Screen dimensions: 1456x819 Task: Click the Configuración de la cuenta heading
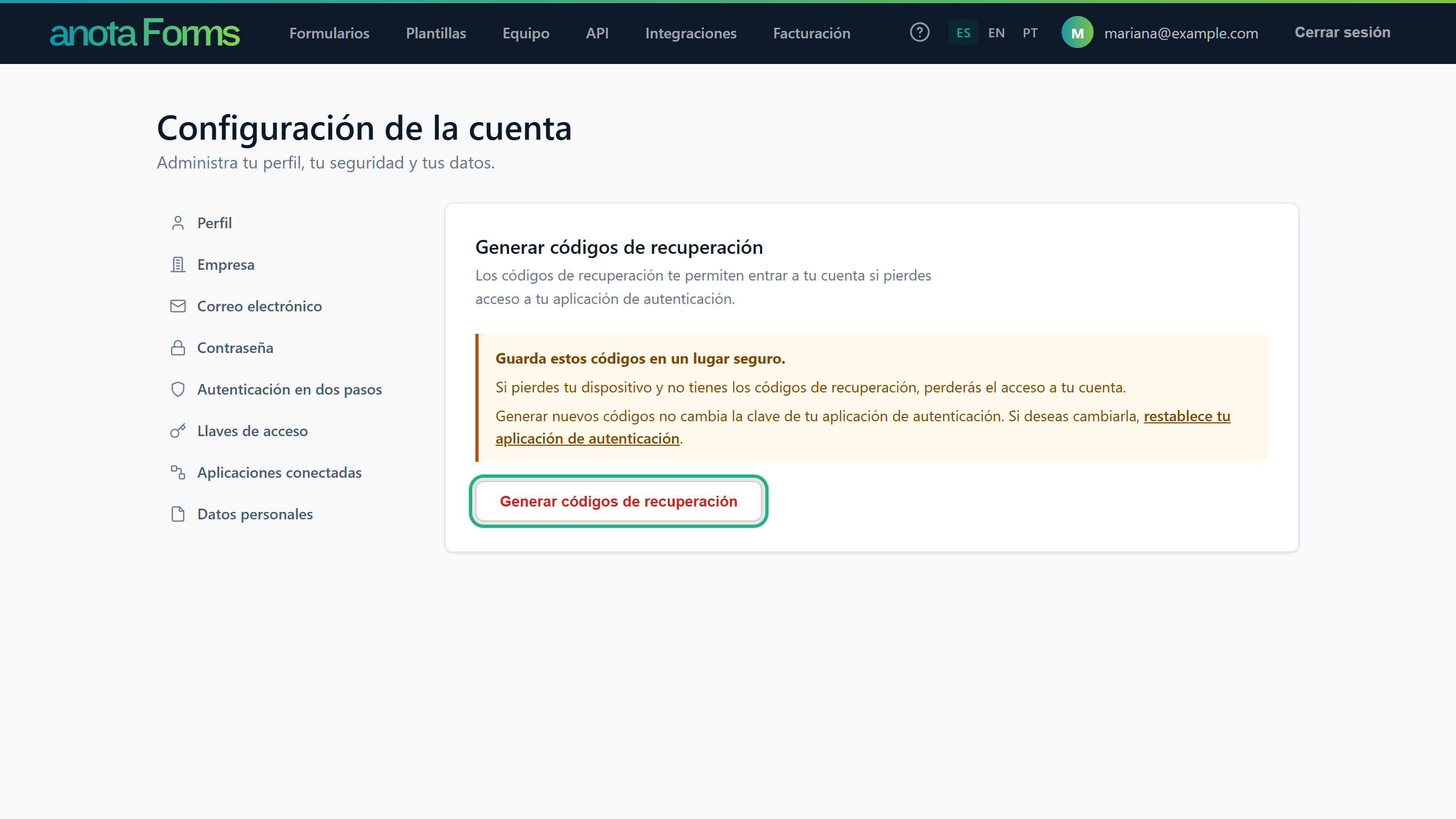point(365,128)
